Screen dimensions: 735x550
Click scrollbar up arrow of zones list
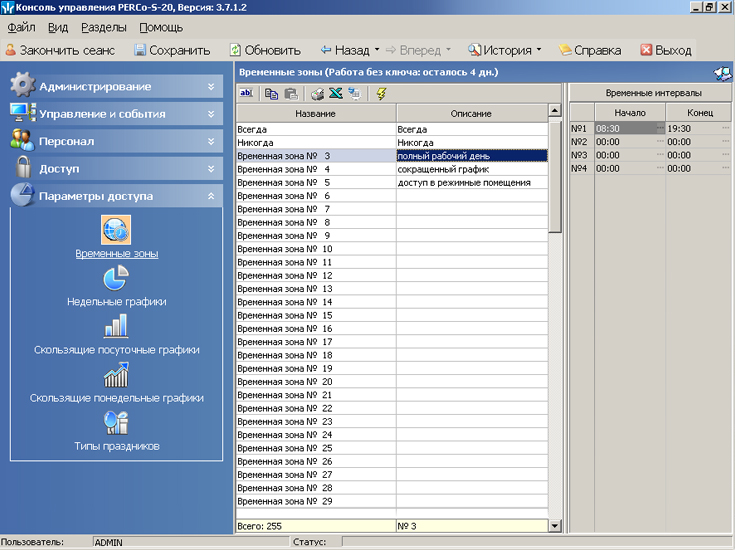tap(555, 111)
